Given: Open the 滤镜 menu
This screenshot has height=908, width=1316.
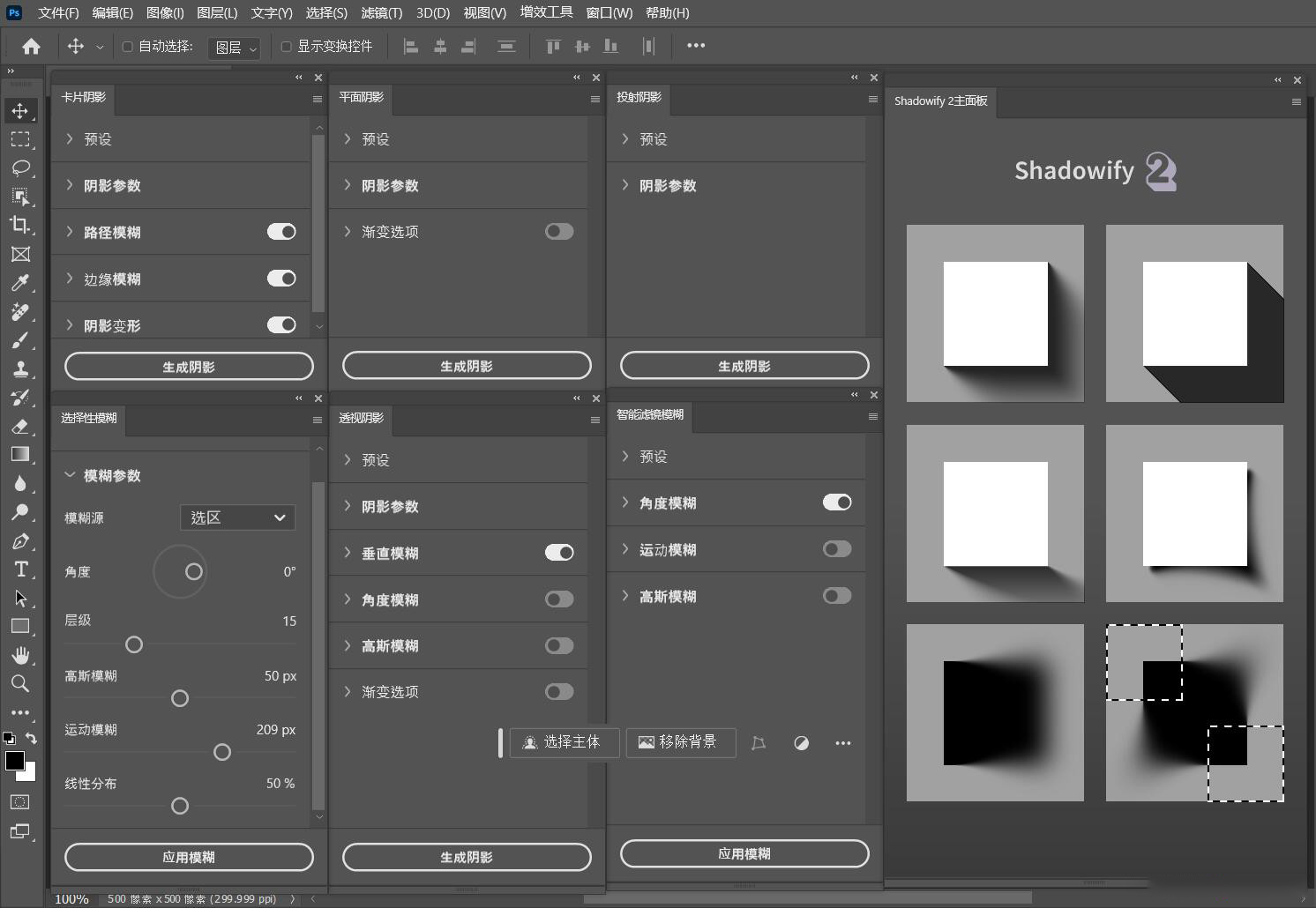Looking at the screenshot, I should (381, 12).
